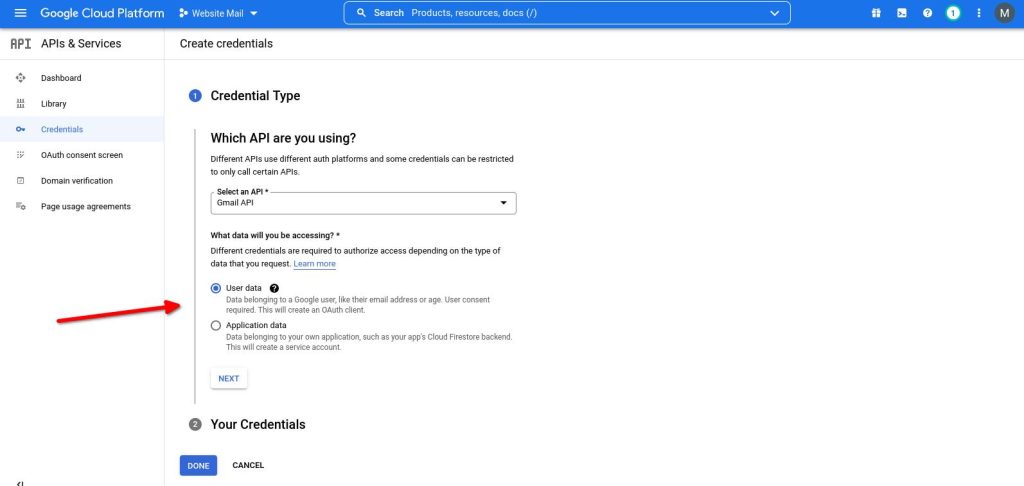Open the Help question mark icon
The height and width of the screenshot is (486, 1024).
coord(927,13)
